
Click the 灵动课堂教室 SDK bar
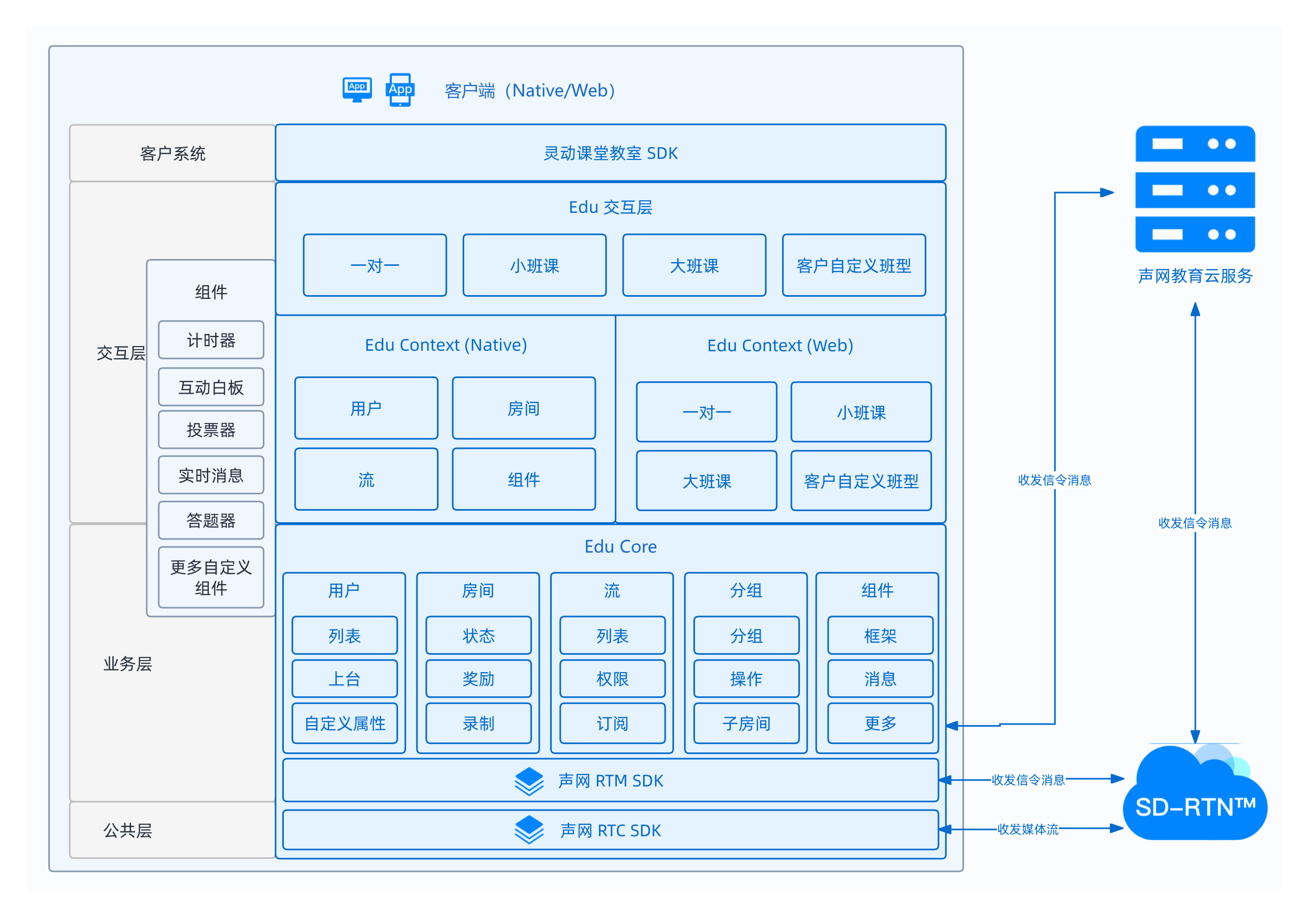point(611,153)
